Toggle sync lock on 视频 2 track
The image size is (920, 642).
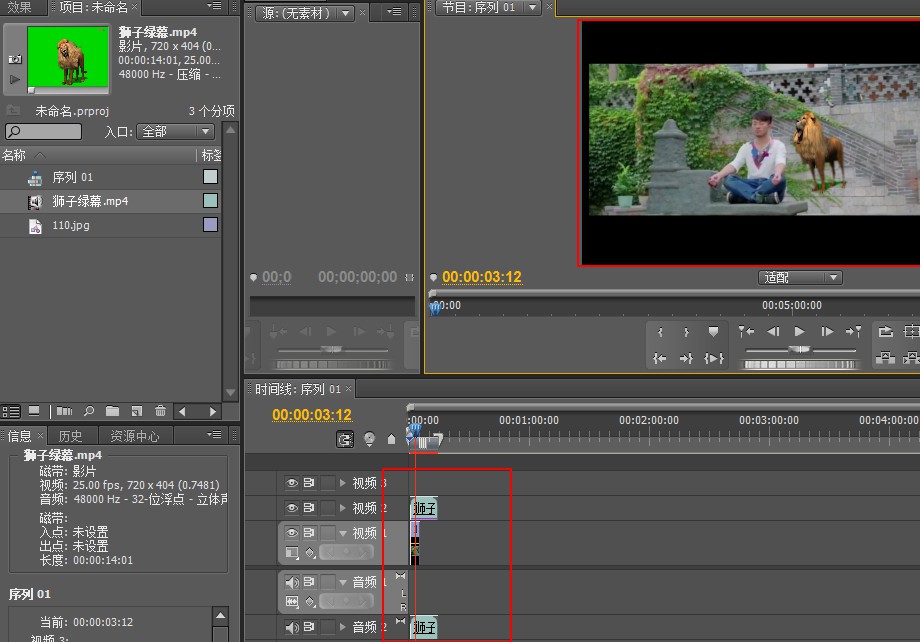(x=309, y=508)
